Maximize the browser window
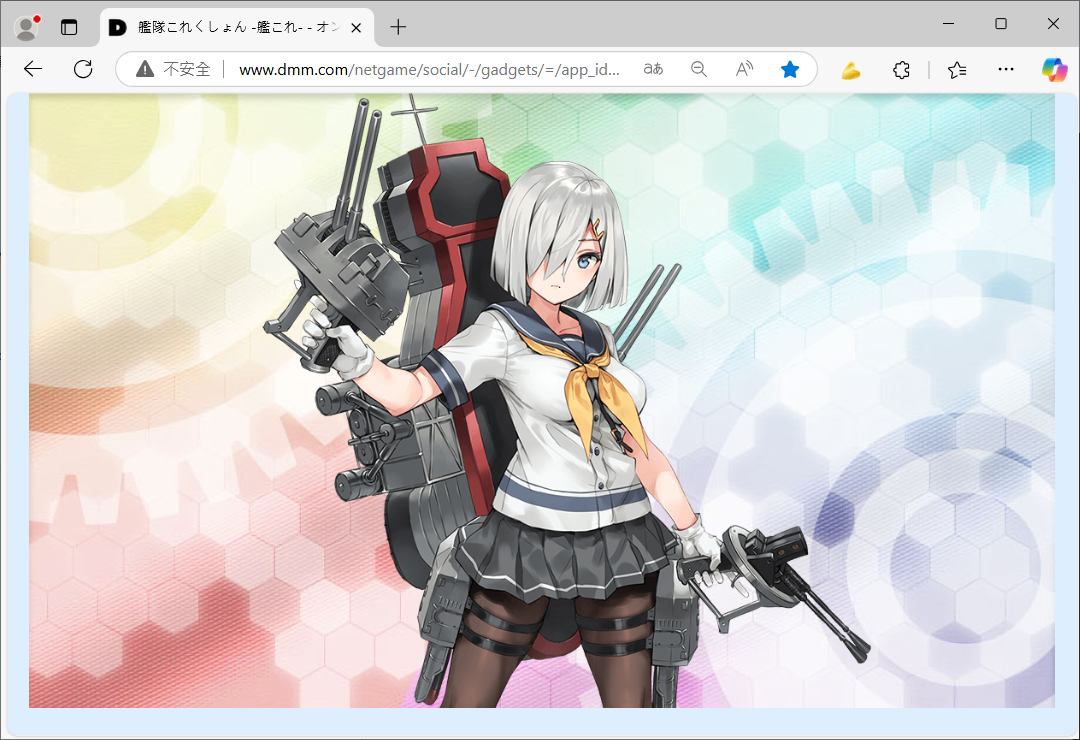Viewport: 1080px width, 740px height. click(1001, 23)
